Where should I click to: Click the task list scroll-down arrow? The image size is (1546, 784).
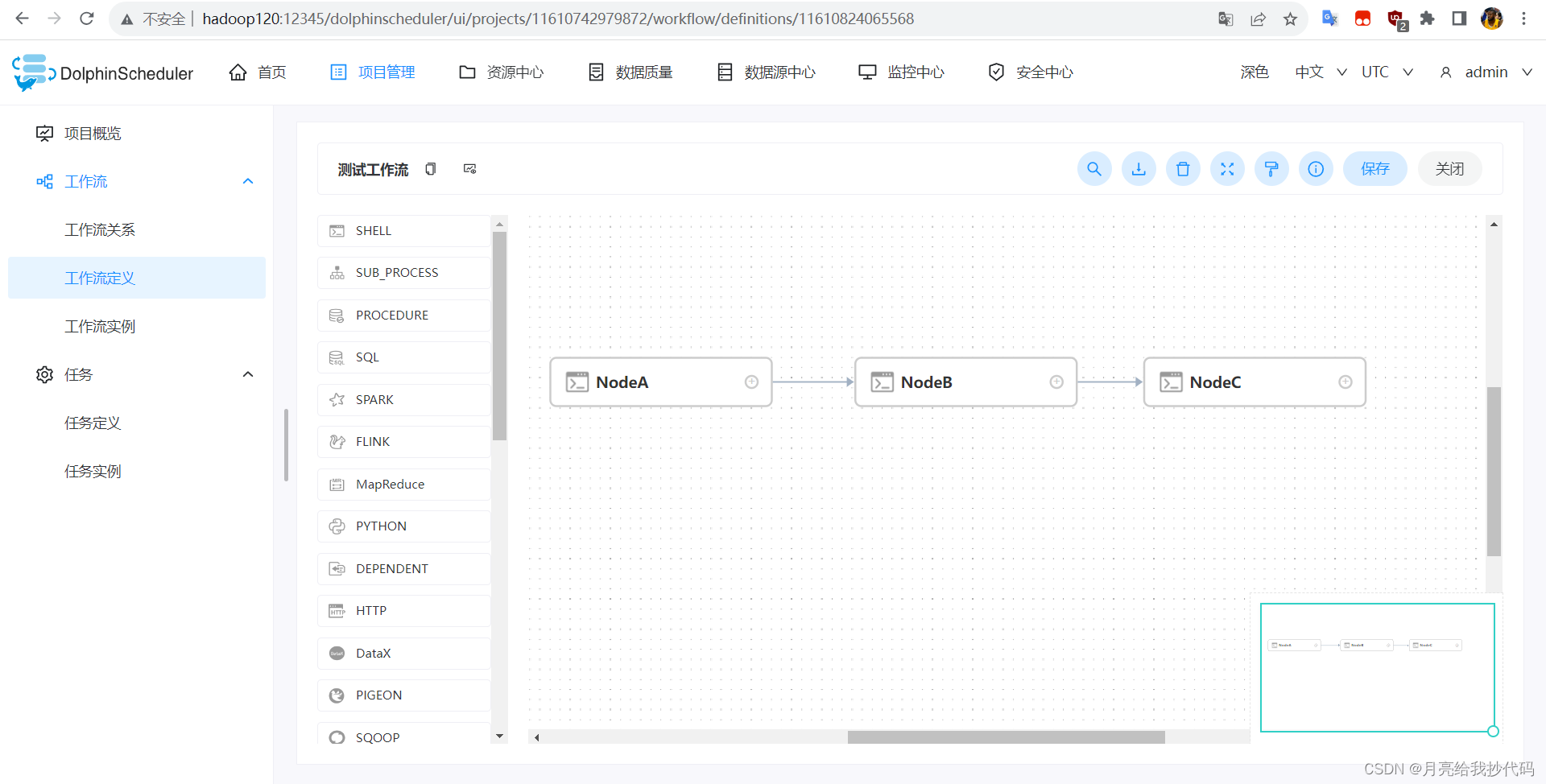[x=499, y=737]
